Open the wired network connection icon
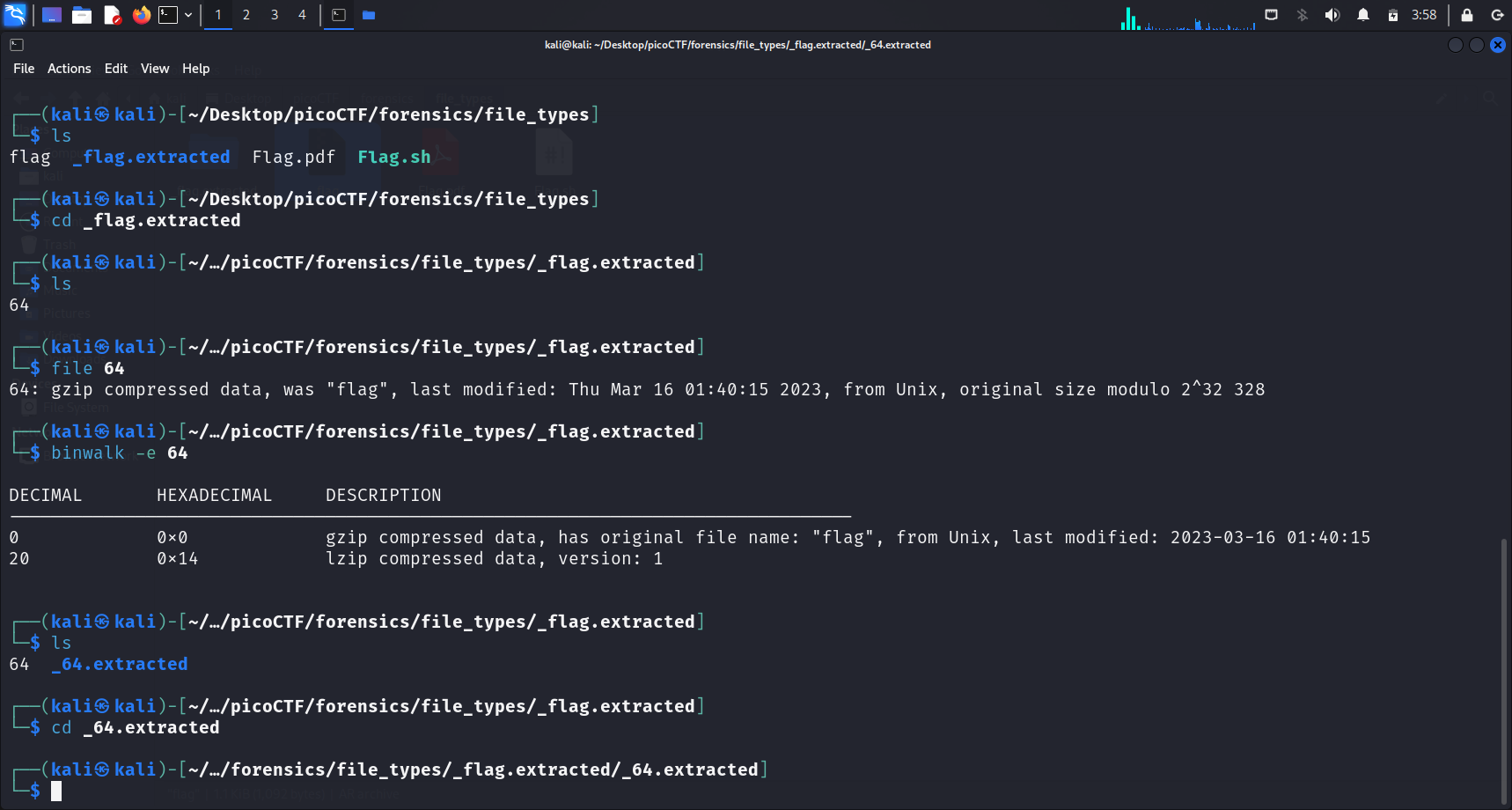This screenshot has width=1512, height=810. point(1271,15)
